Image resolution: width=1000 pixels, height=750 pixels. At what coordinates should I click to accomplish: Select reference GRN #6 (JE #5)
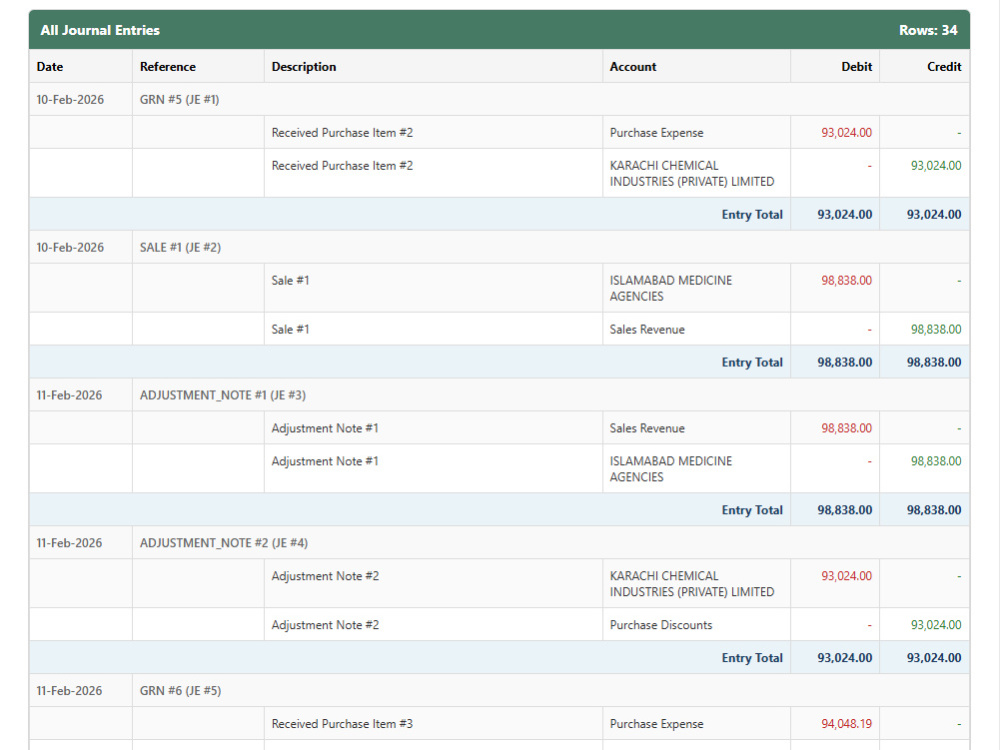pyautogui.click(x=180, y=691)
